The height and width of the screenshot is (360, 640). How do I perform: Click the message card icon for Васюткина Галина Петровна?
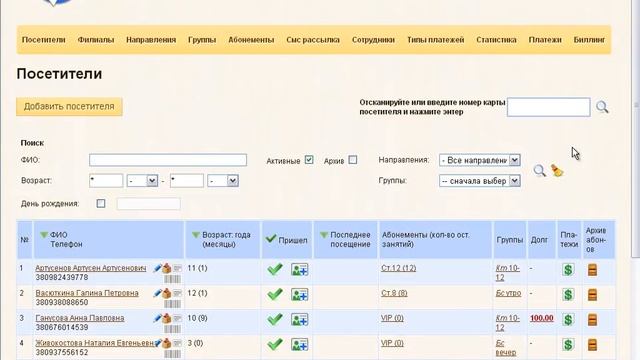tap(177, 293)
